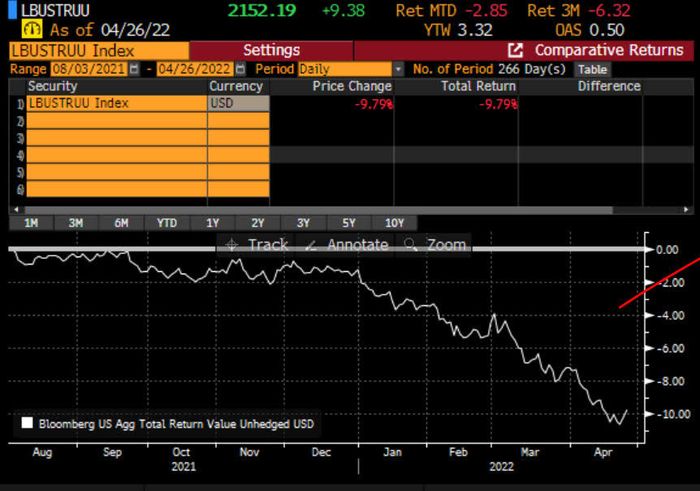Select the Annotate pencil icon
The height and width of the screenshot is (491, 700).
[312, 245]
